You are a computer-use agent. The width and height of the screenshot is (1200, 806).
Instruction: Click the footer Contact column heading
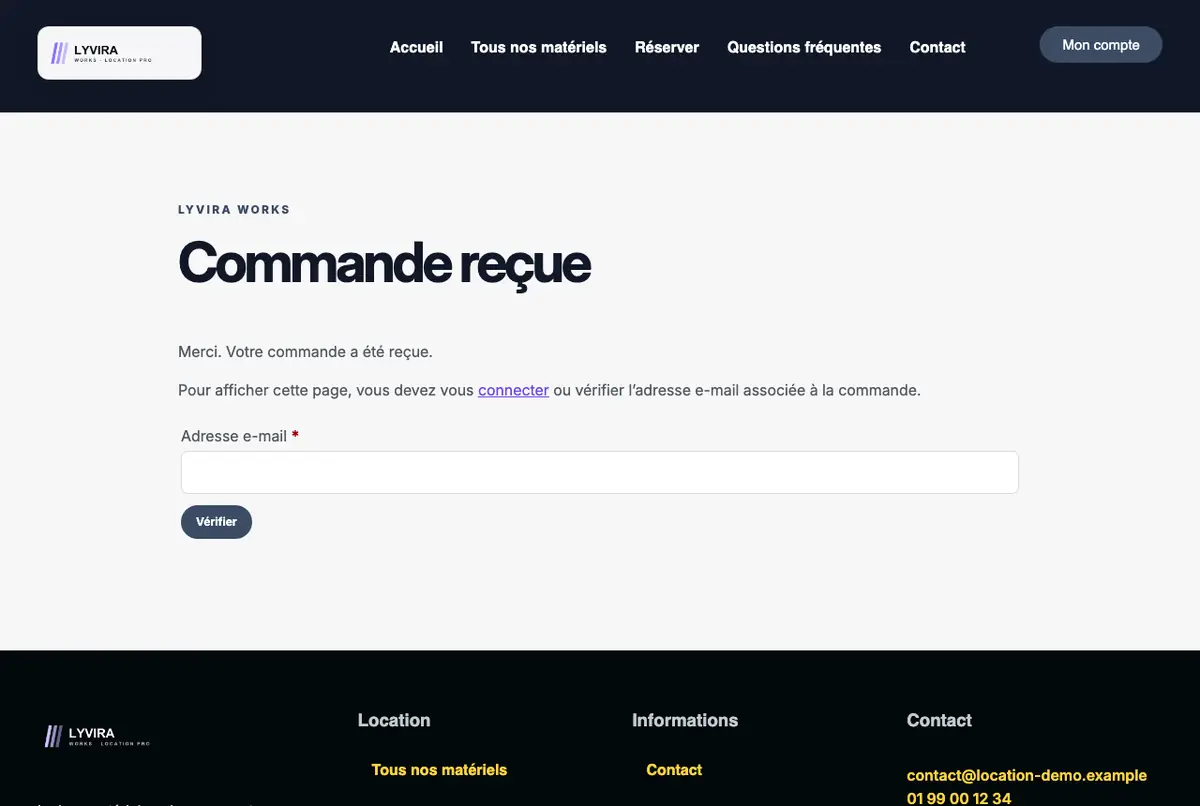click(939, 720)
